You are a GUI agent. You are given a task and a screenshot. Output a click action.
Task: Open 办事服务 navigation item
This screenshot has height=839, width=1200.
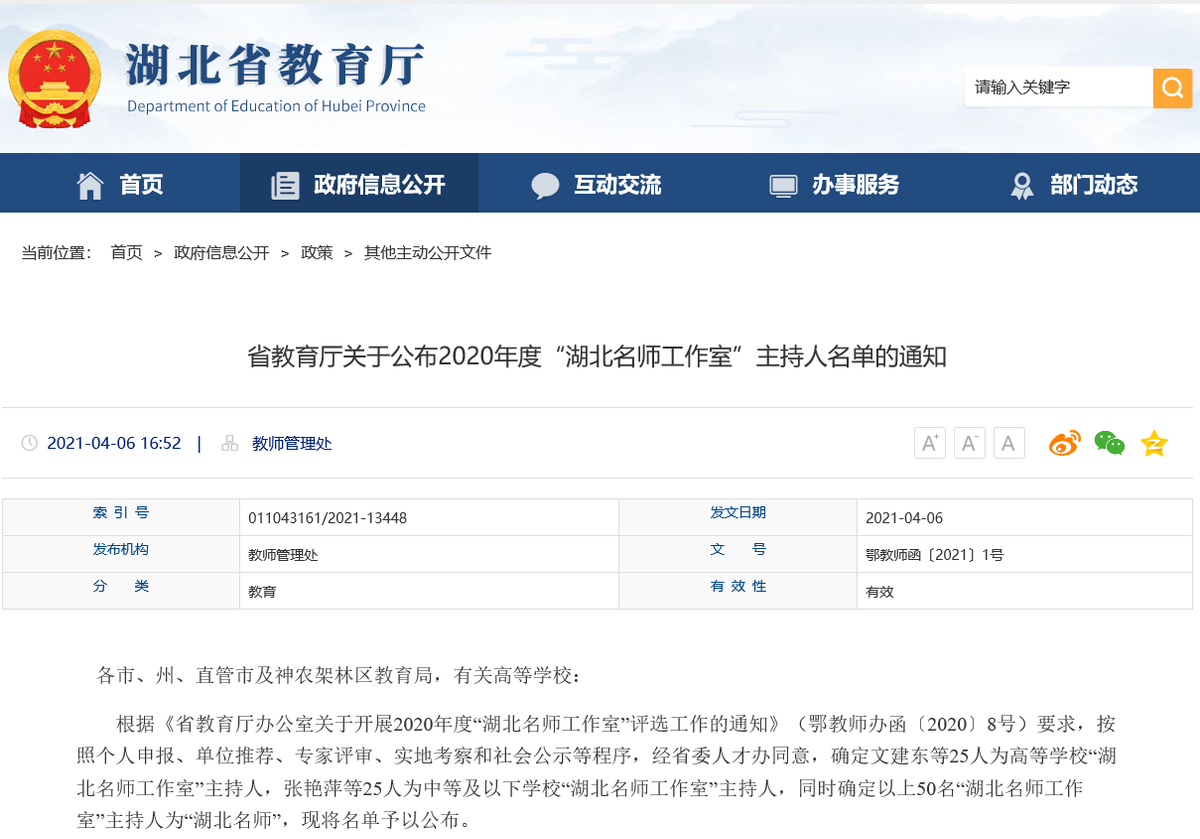click(x=835, y=184)
